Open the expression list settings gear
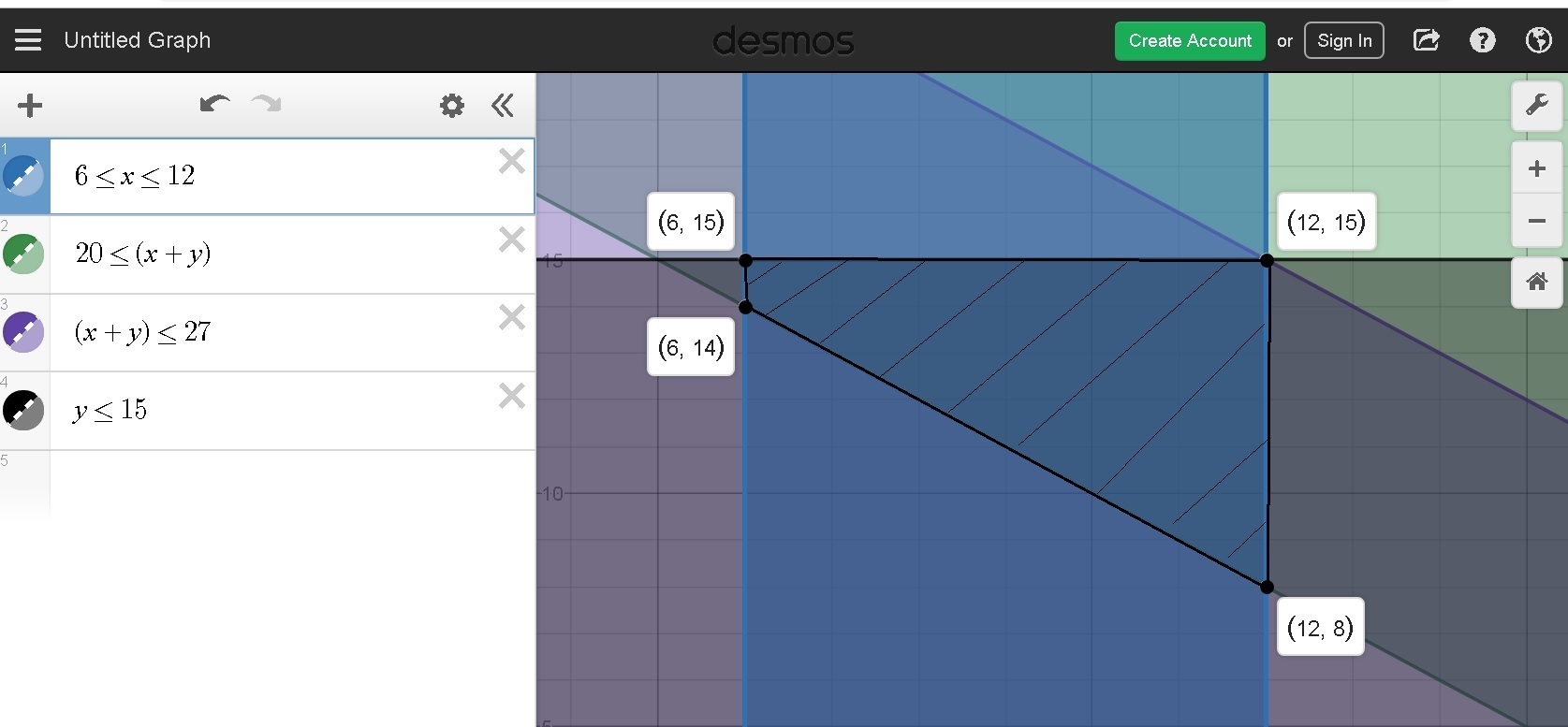Screen dimensions: 1568x727 coord(452,105)
